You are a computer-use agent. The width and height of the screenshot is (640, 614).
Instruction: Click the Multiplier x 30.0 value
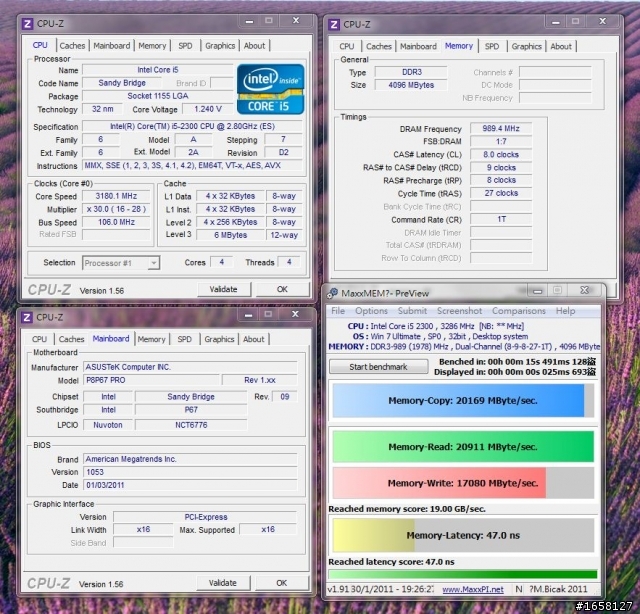coord(116,209)
